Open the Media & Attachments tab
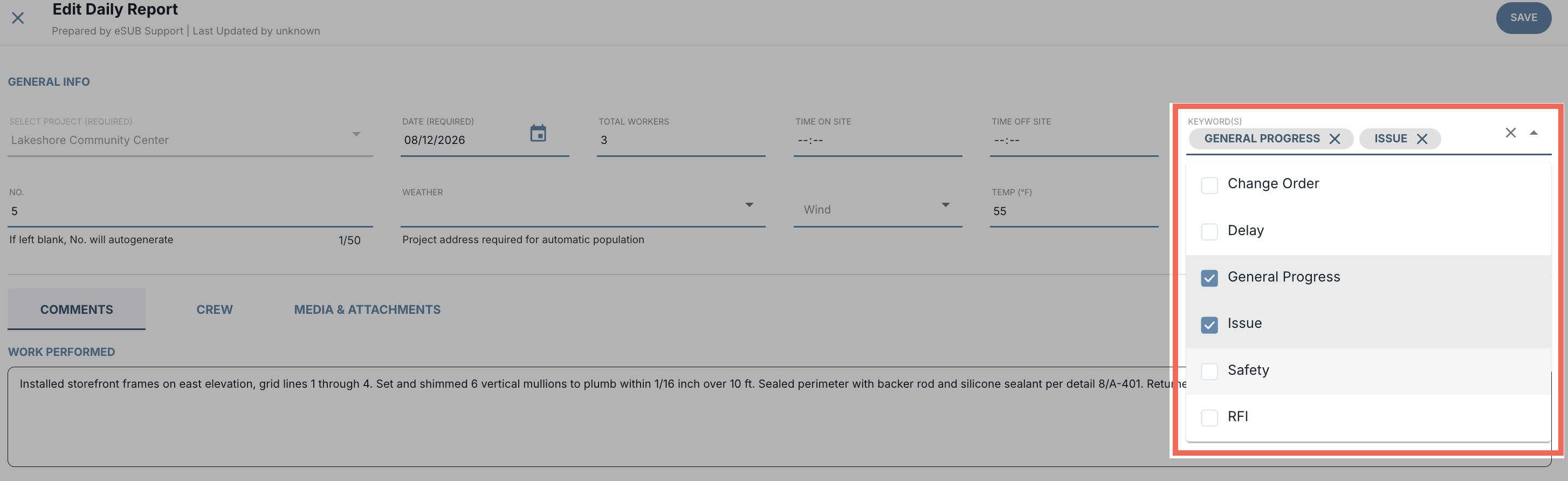 tap(367, 310)
